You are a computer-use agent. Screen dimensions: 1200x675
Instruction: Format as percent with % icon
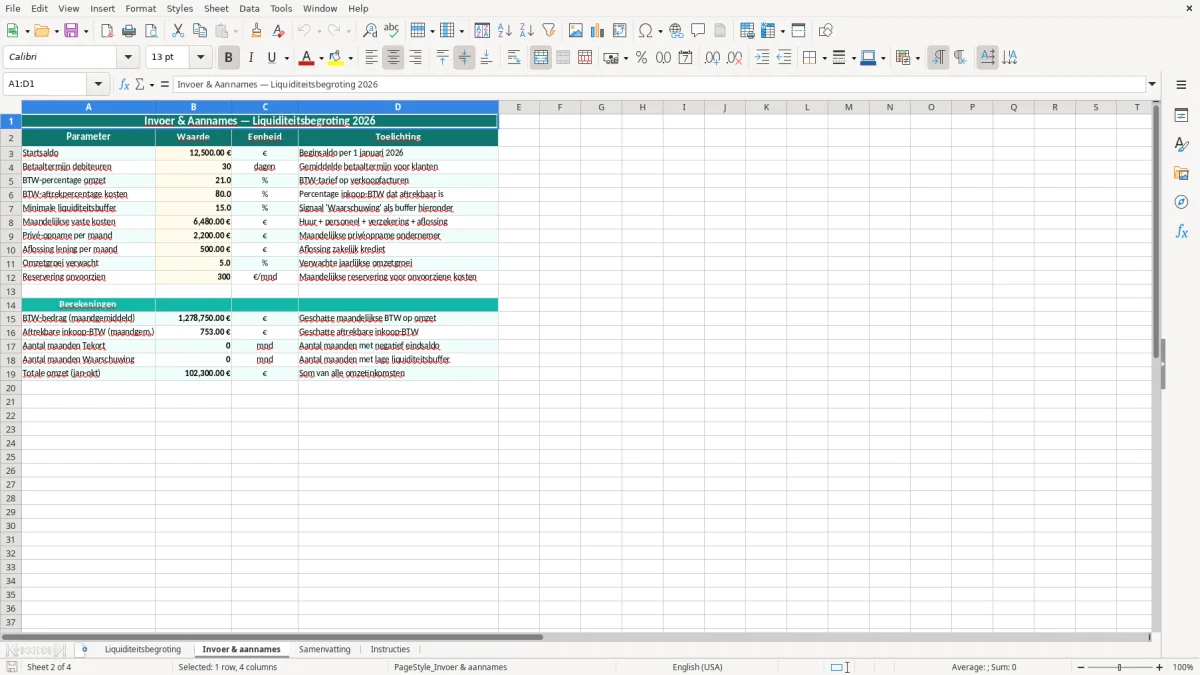[x=642, y=58]
